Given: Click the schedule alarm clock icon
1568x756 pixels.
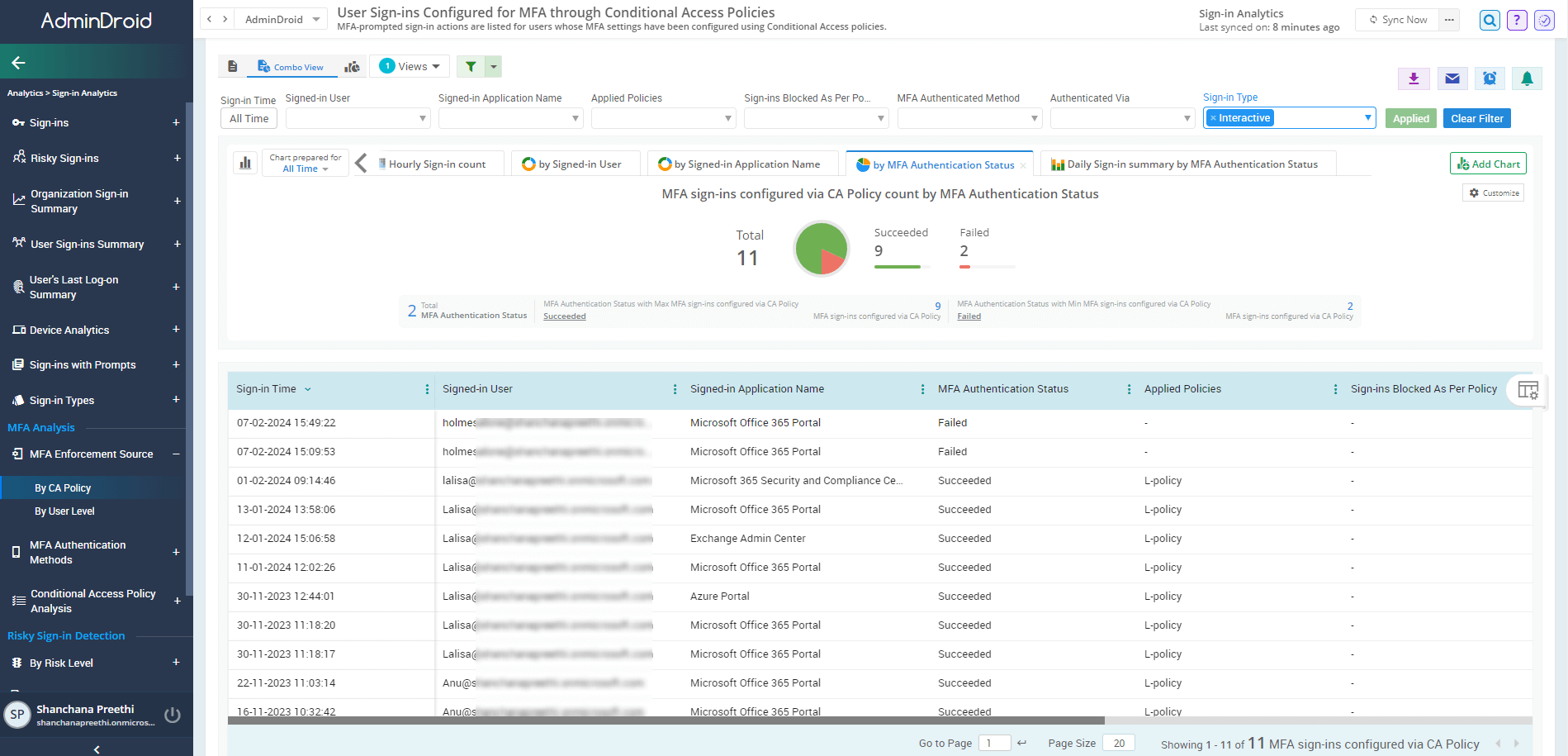Looking at the screenshot, I should 1490,78.
